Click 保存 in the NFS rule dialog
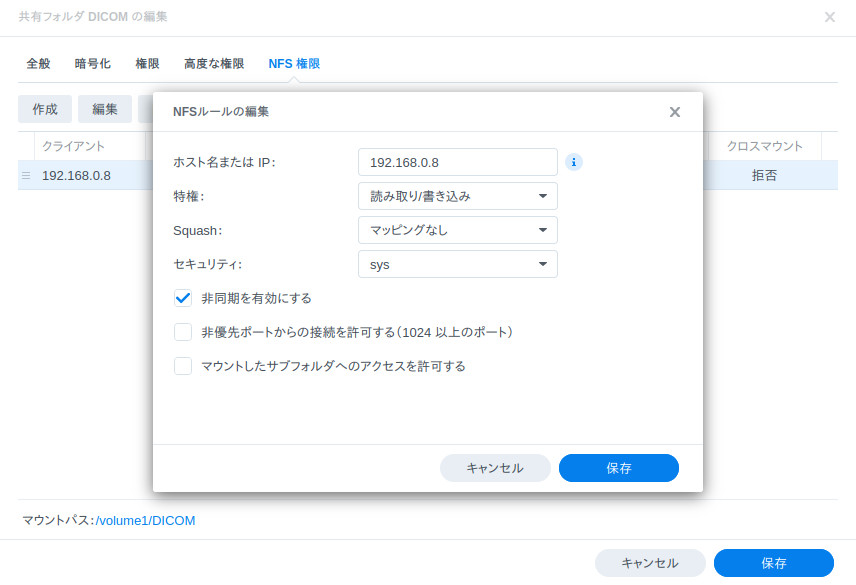 [x=619, y=468]
